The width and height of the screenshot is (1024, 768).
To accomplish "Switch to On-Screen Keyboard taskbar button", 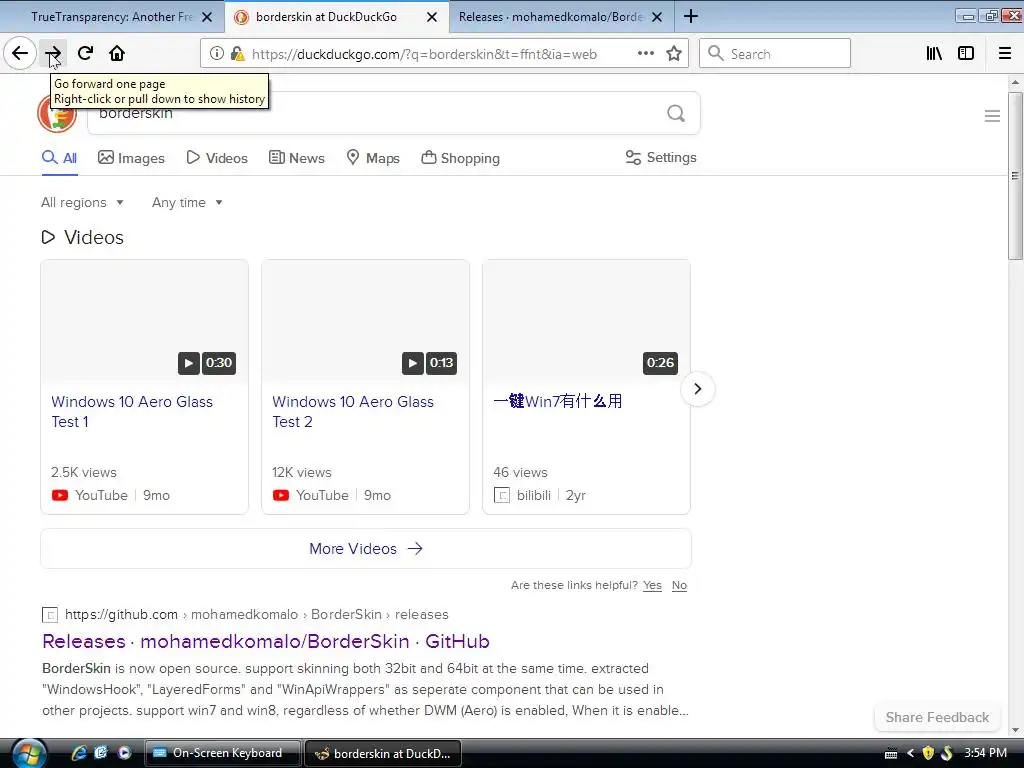I will (222, 753).
